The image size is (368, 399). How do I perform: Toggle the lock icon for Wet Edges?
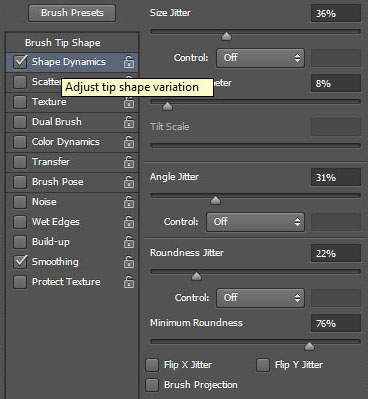tap(129, 222)
